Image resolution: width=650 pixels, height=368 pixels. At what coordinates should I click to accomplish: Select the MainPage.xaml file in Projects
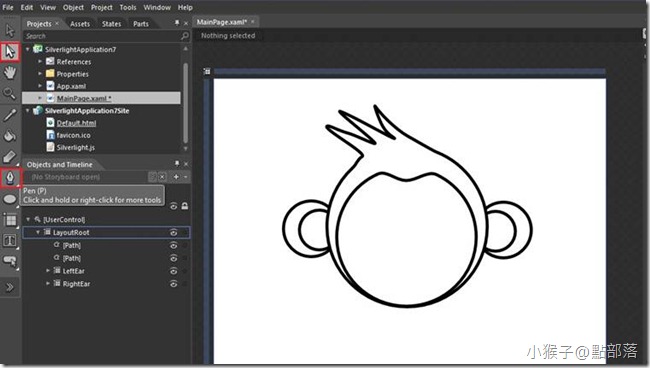84,98
